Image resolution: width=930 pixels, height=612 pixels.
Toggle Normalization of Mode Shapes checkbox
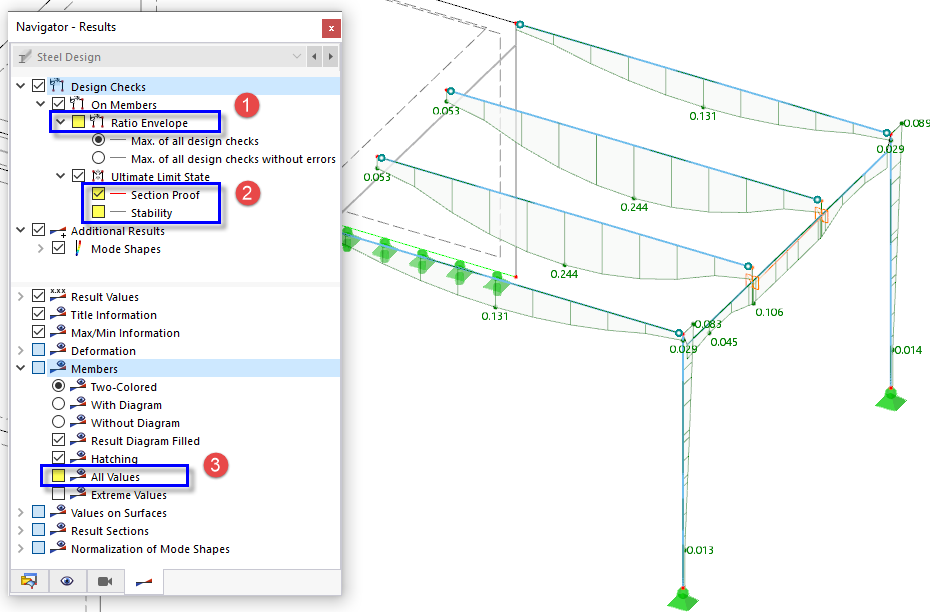point(39,547)
